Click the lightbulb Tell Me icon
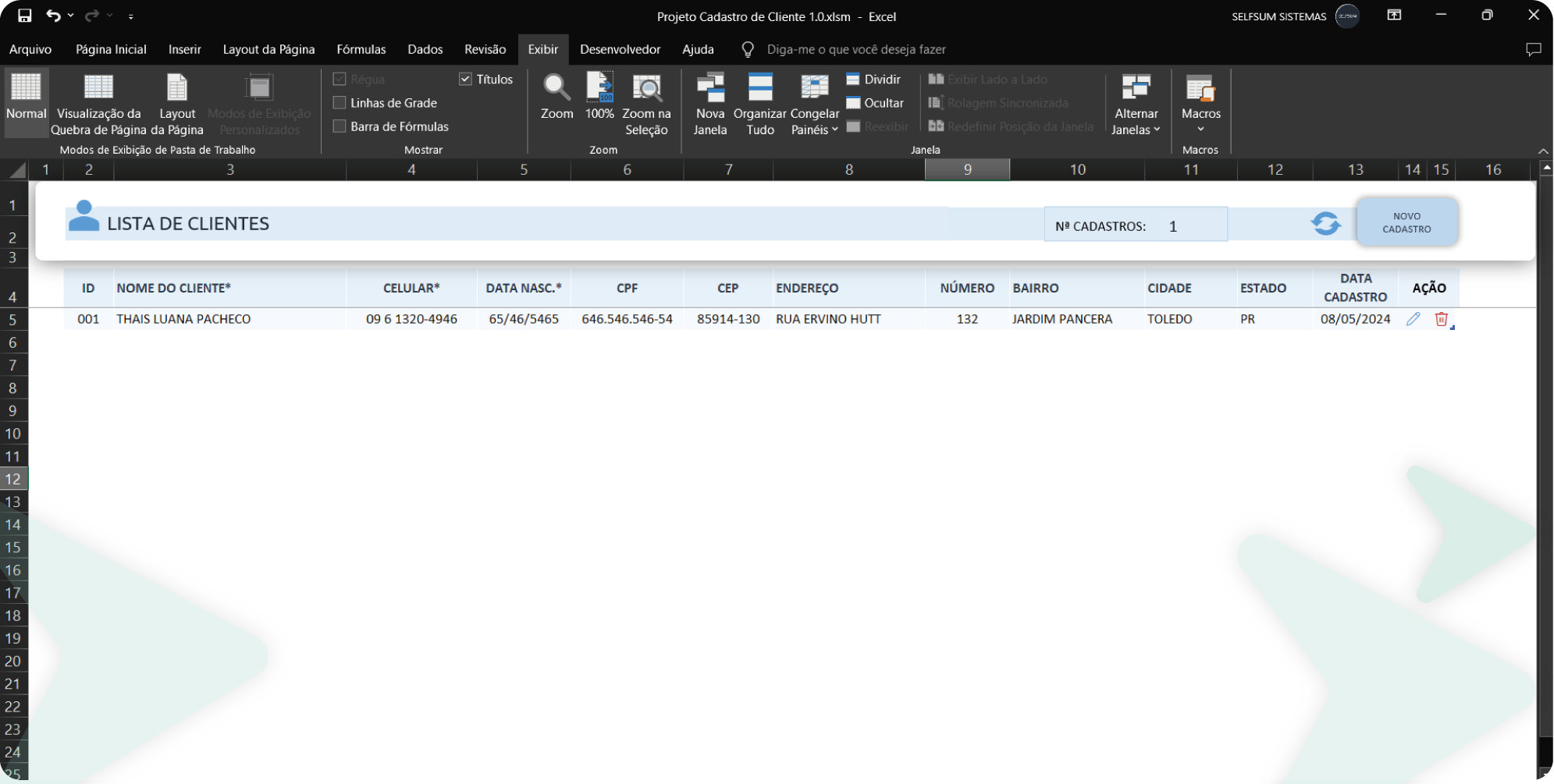 [x=747, y=49]
